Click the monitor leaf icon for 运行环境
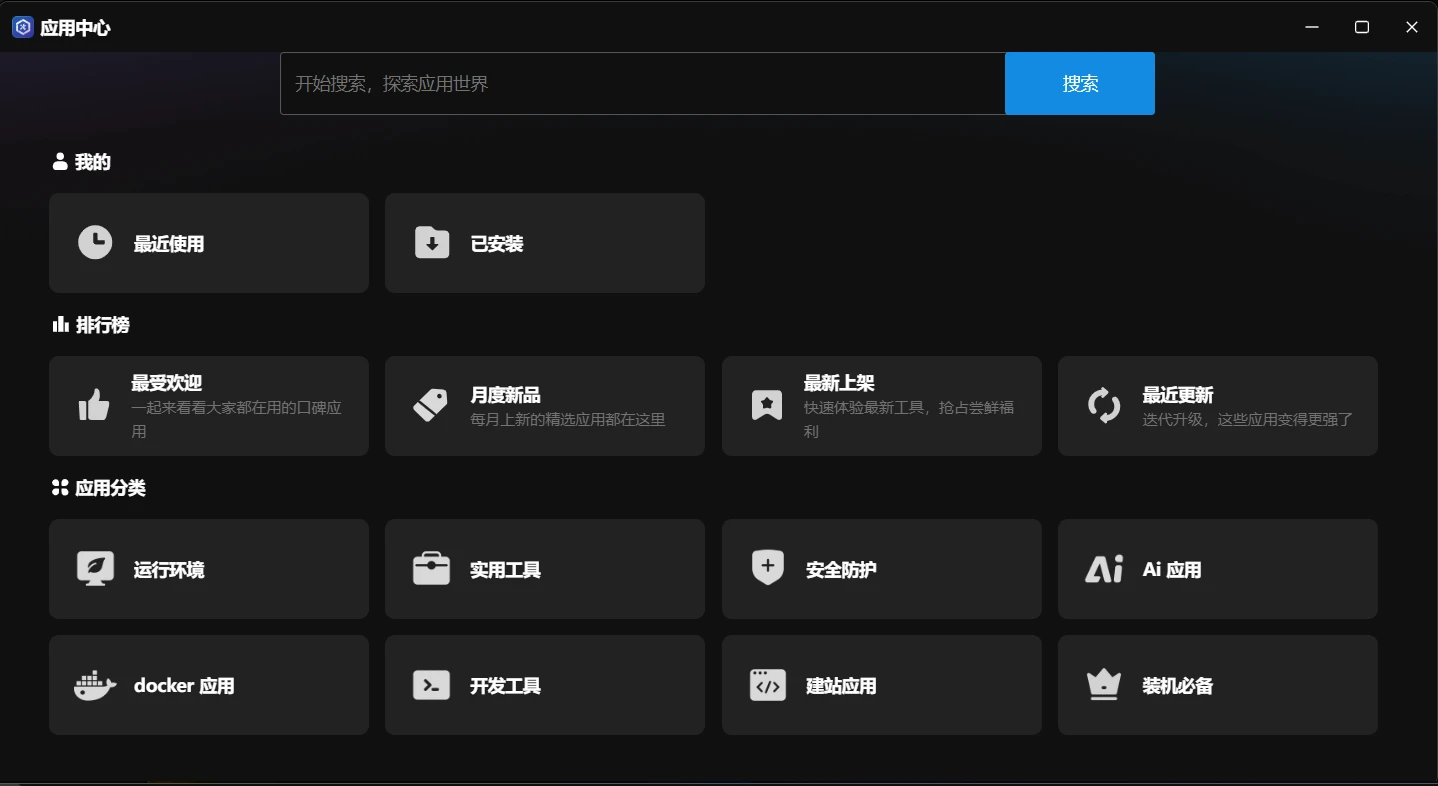This screenshot has height=786, width=1438. tap(95, 569)
